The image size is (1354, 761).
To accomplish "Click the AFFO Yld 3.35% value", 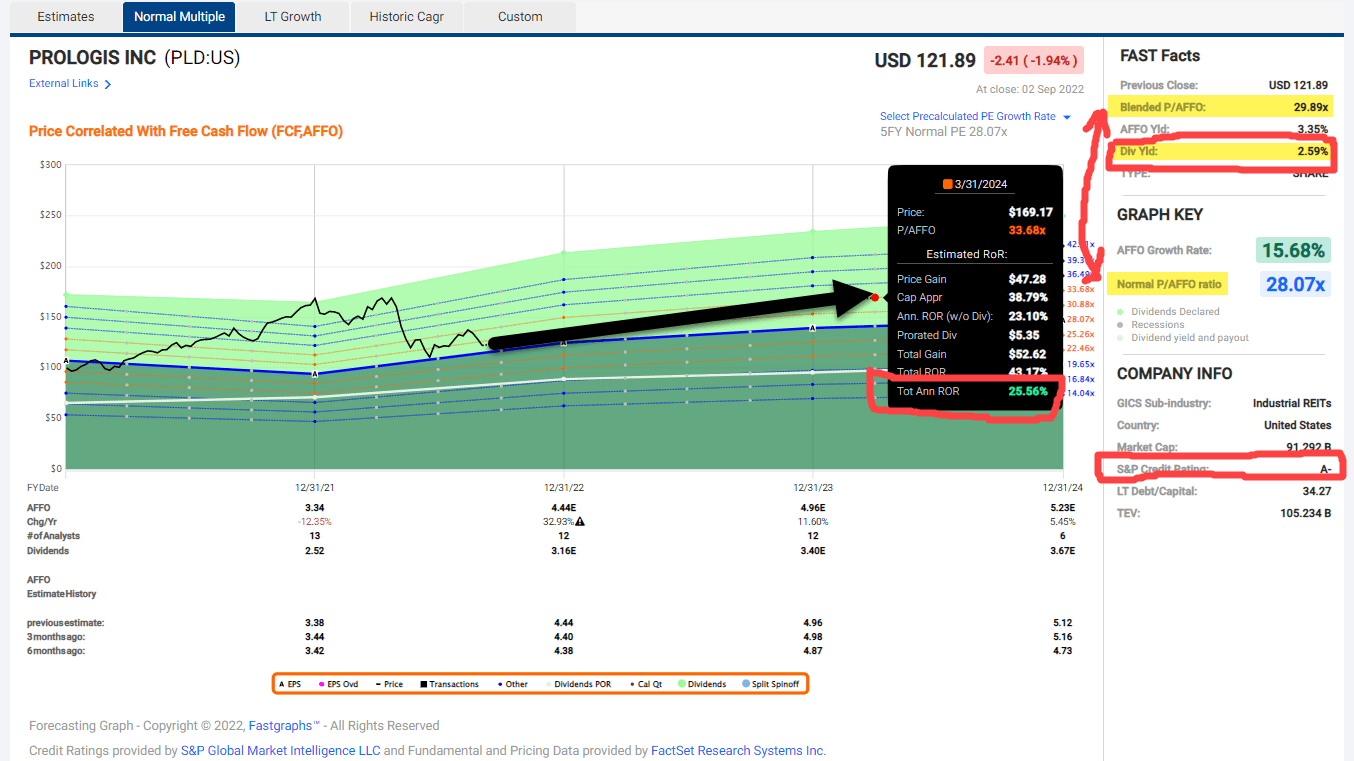I will click(1312, 129).
